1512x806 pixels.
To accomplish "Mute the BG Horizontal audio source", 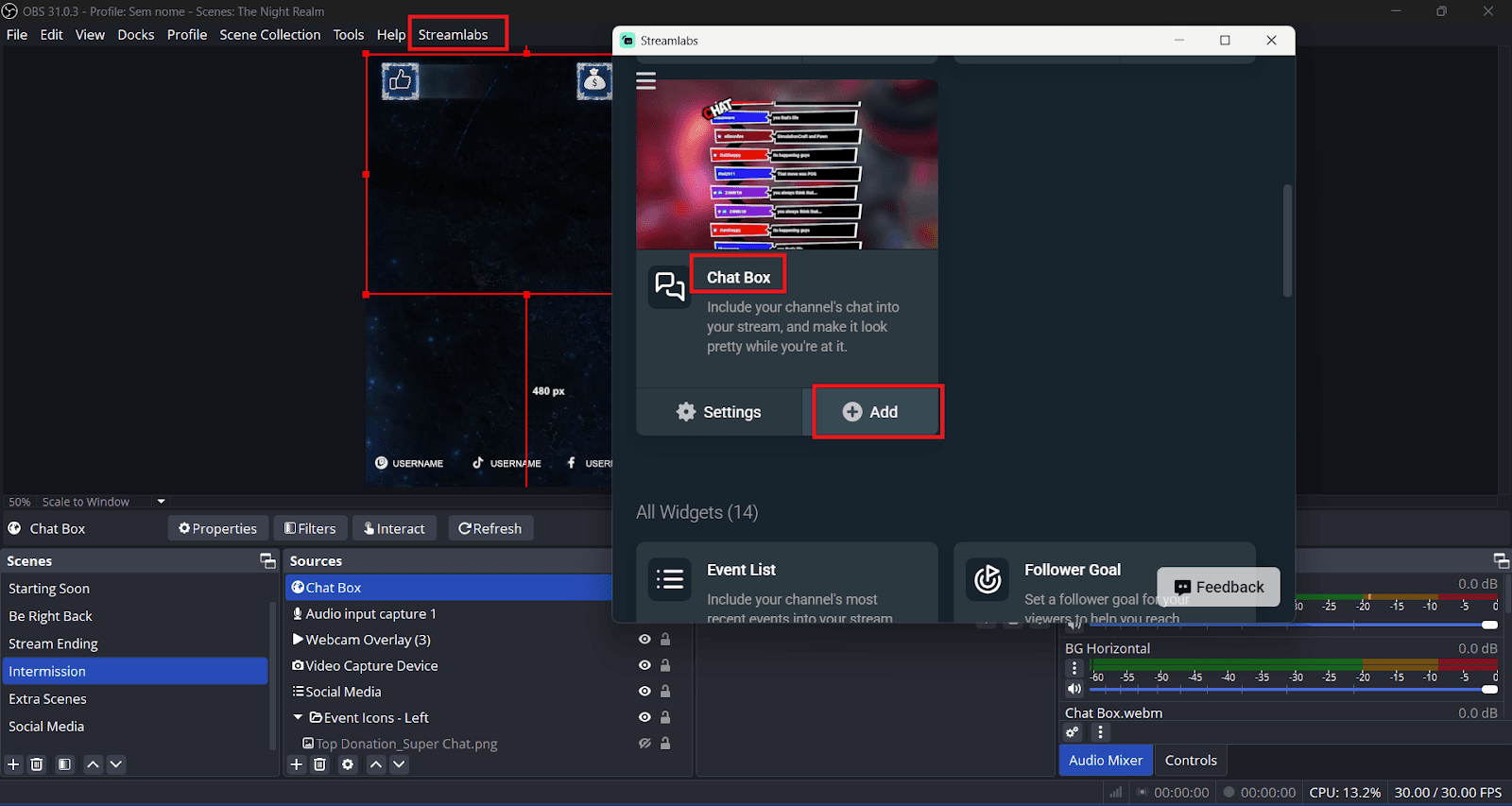I will [x=1074, y=689].
